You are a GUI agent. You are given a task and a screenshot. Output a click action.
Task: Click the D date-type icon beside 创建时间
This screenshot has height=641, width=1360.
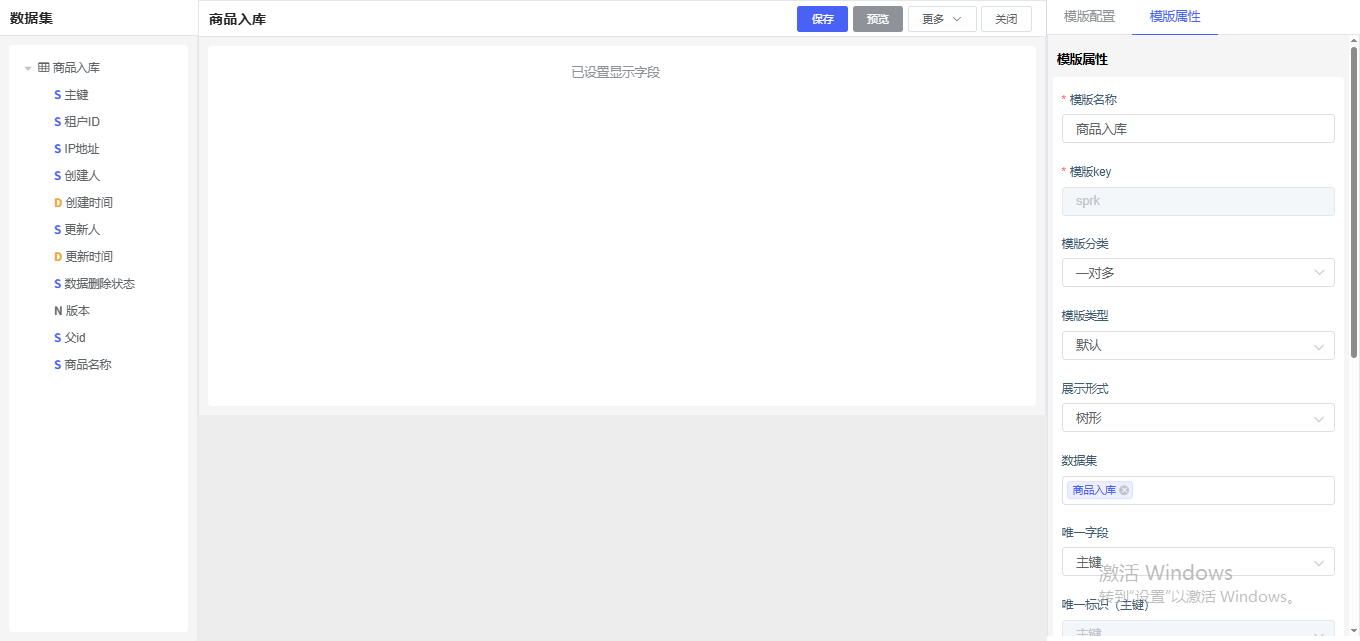click(x=58, y=202)
